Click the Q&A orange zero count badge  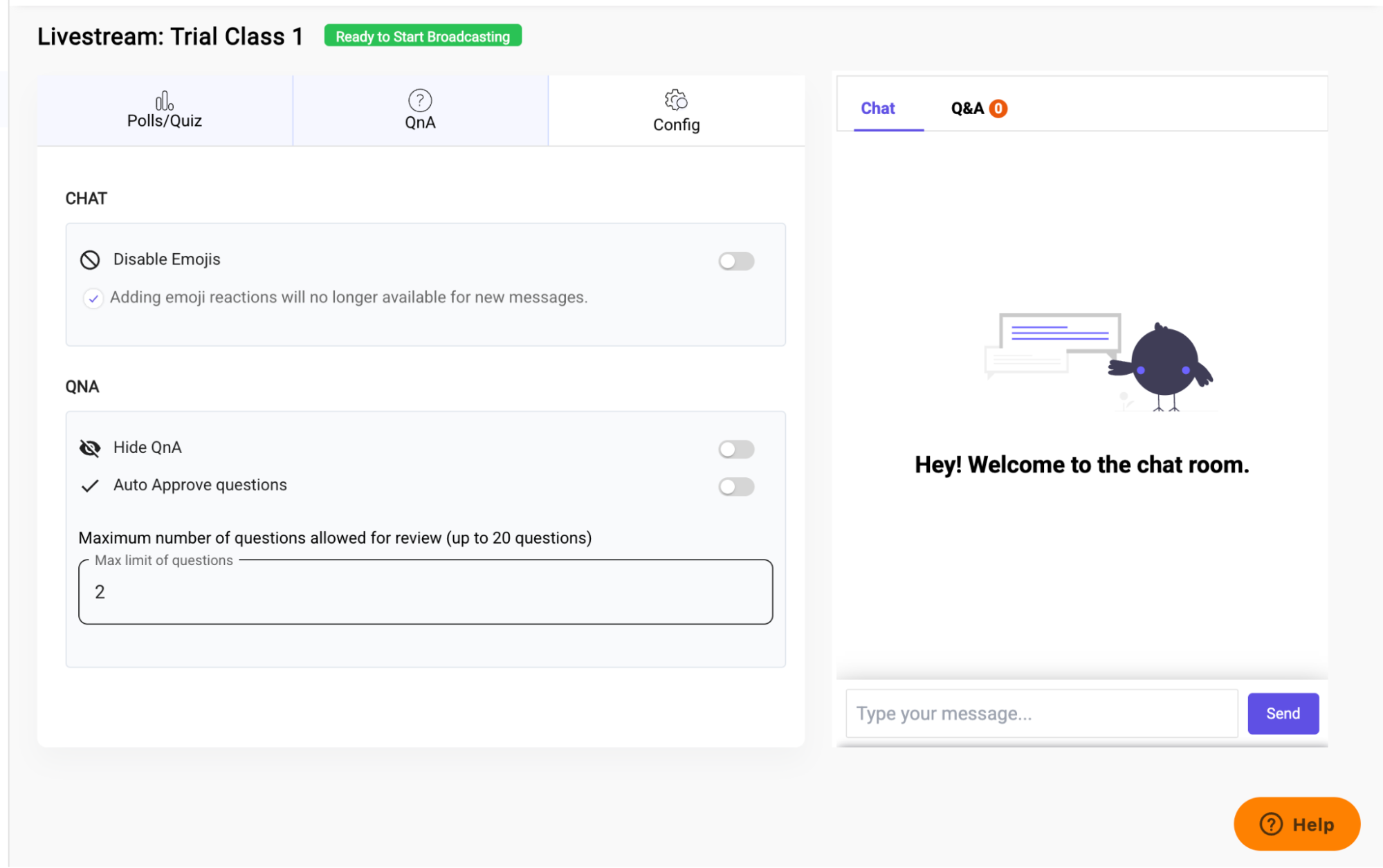998,109
